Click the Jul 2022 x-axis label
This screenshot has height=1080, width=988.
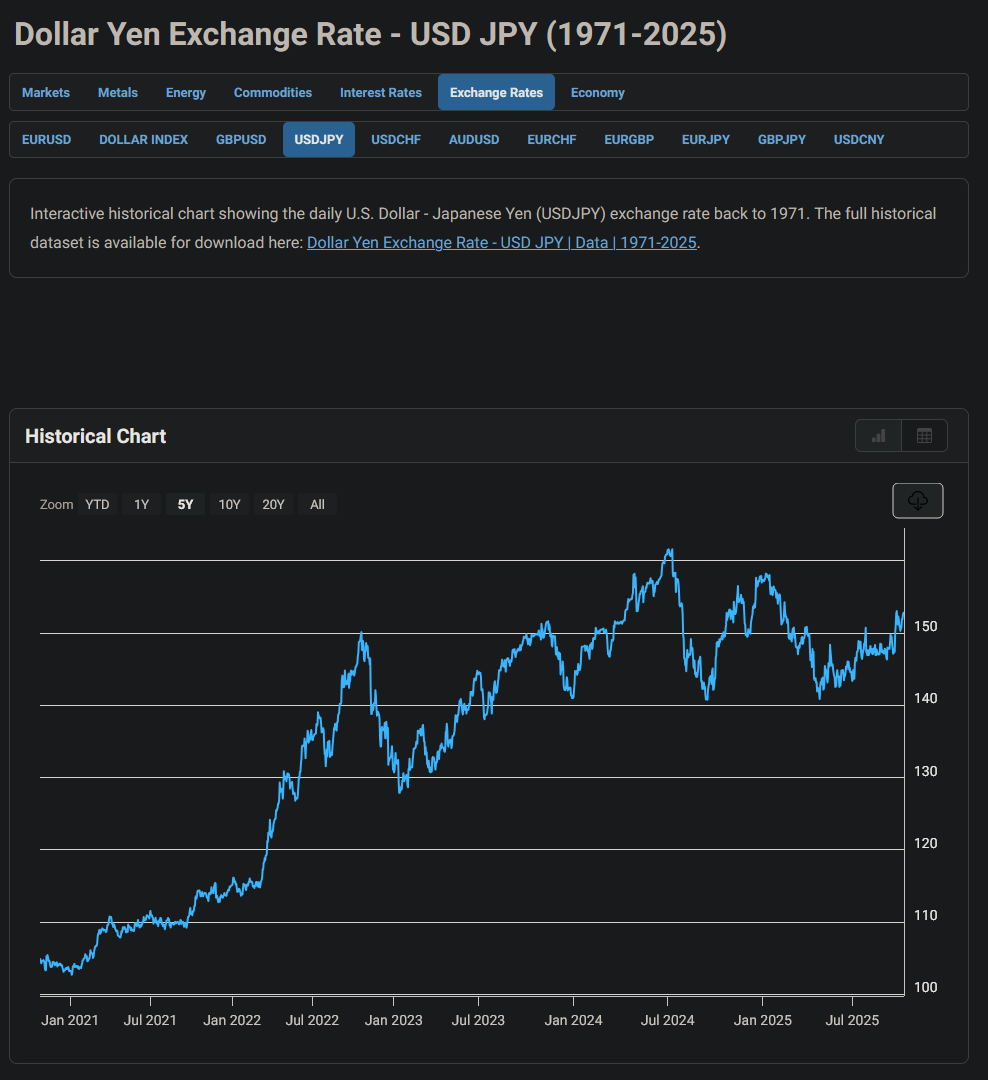coord(312,1020)
